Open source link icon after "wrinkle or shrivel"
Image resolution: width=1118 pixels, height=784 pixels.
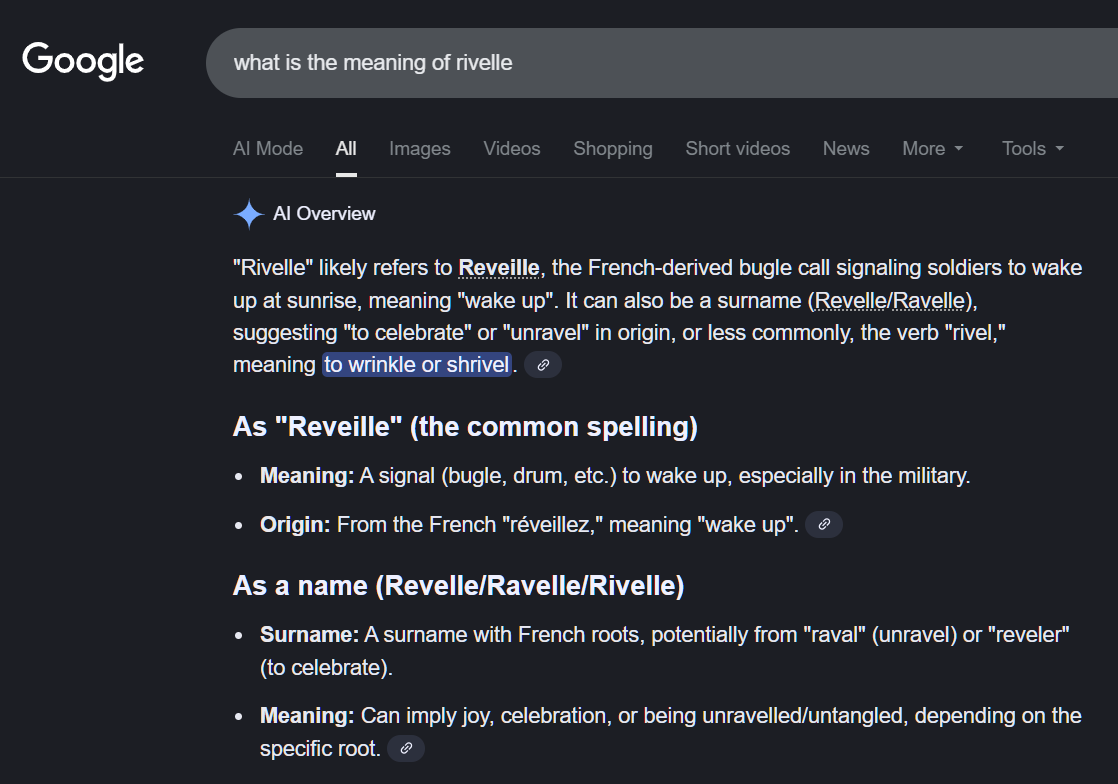click(x=543, y=365)
